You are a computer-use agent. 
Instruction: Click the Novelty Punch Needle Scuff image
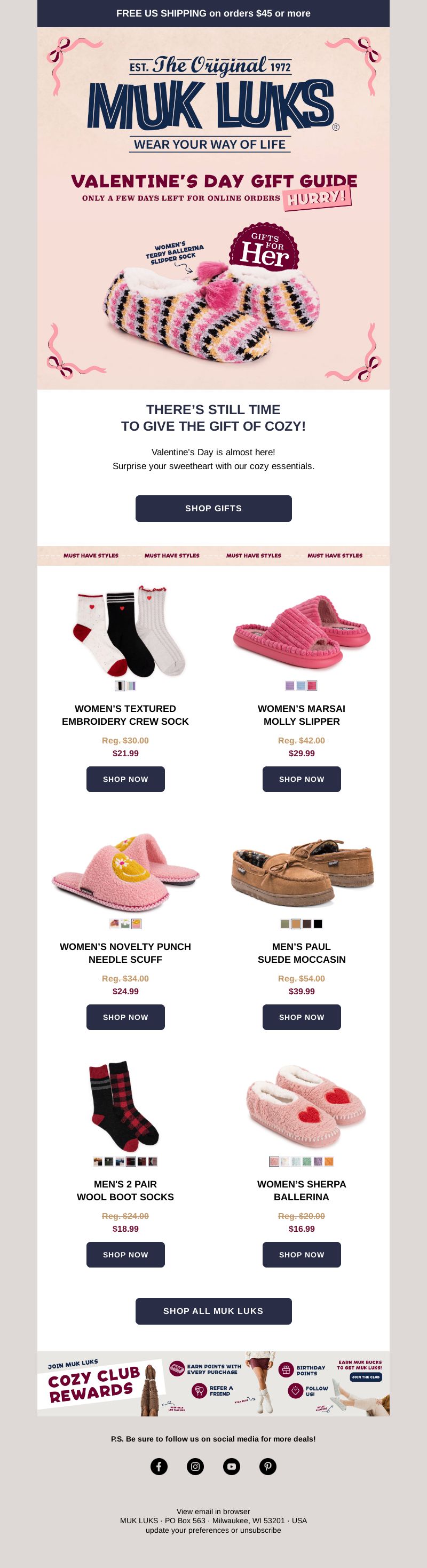[x=125, y=872]
